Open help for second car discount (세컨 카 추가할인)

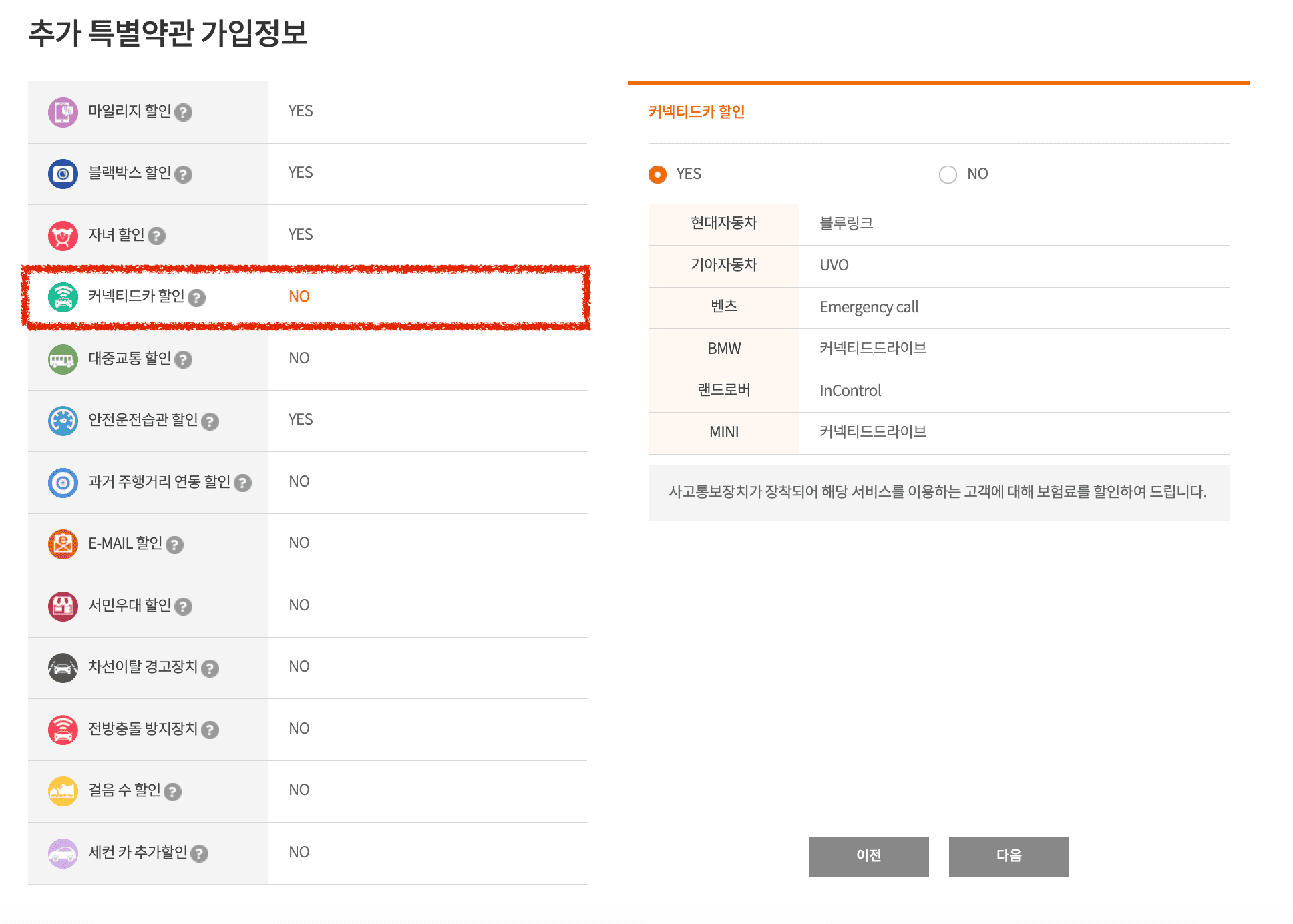(199, 853)
